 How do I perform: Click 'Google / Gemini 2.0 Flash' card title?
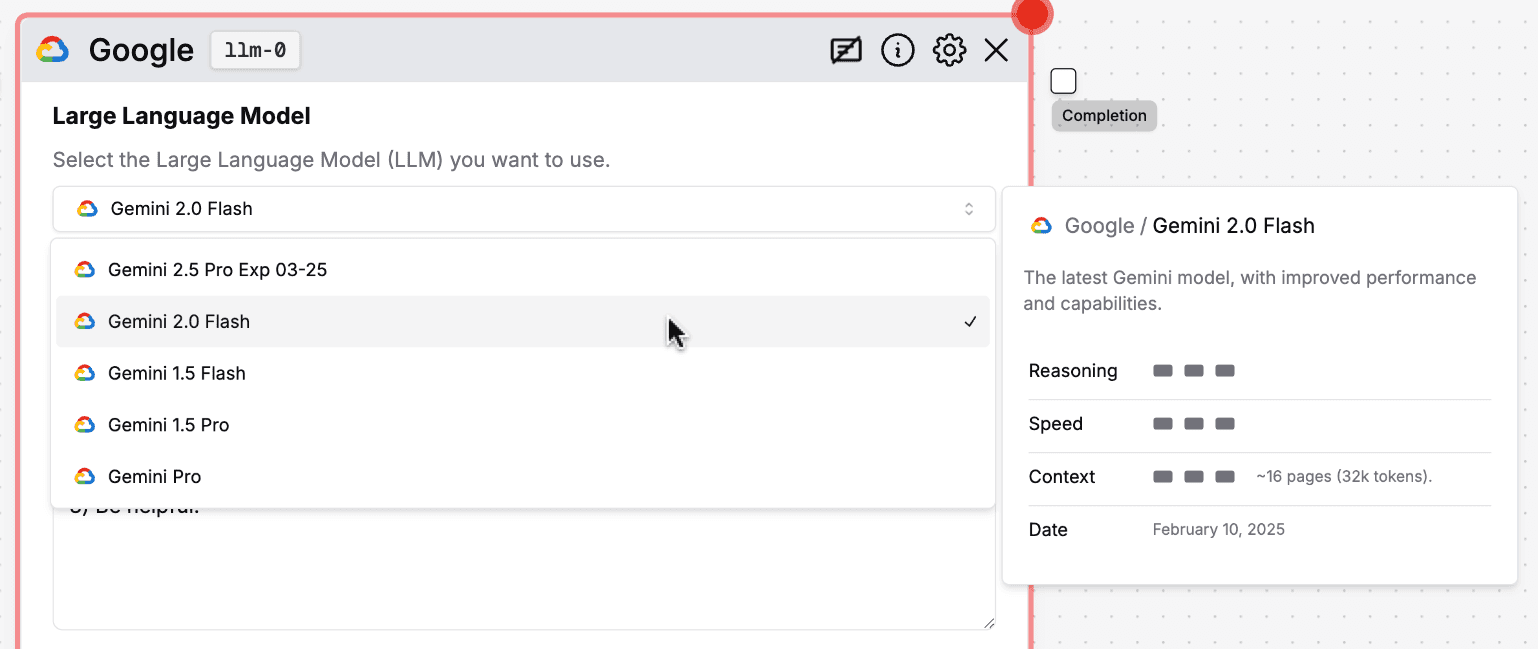click(x=1190, y=226)
